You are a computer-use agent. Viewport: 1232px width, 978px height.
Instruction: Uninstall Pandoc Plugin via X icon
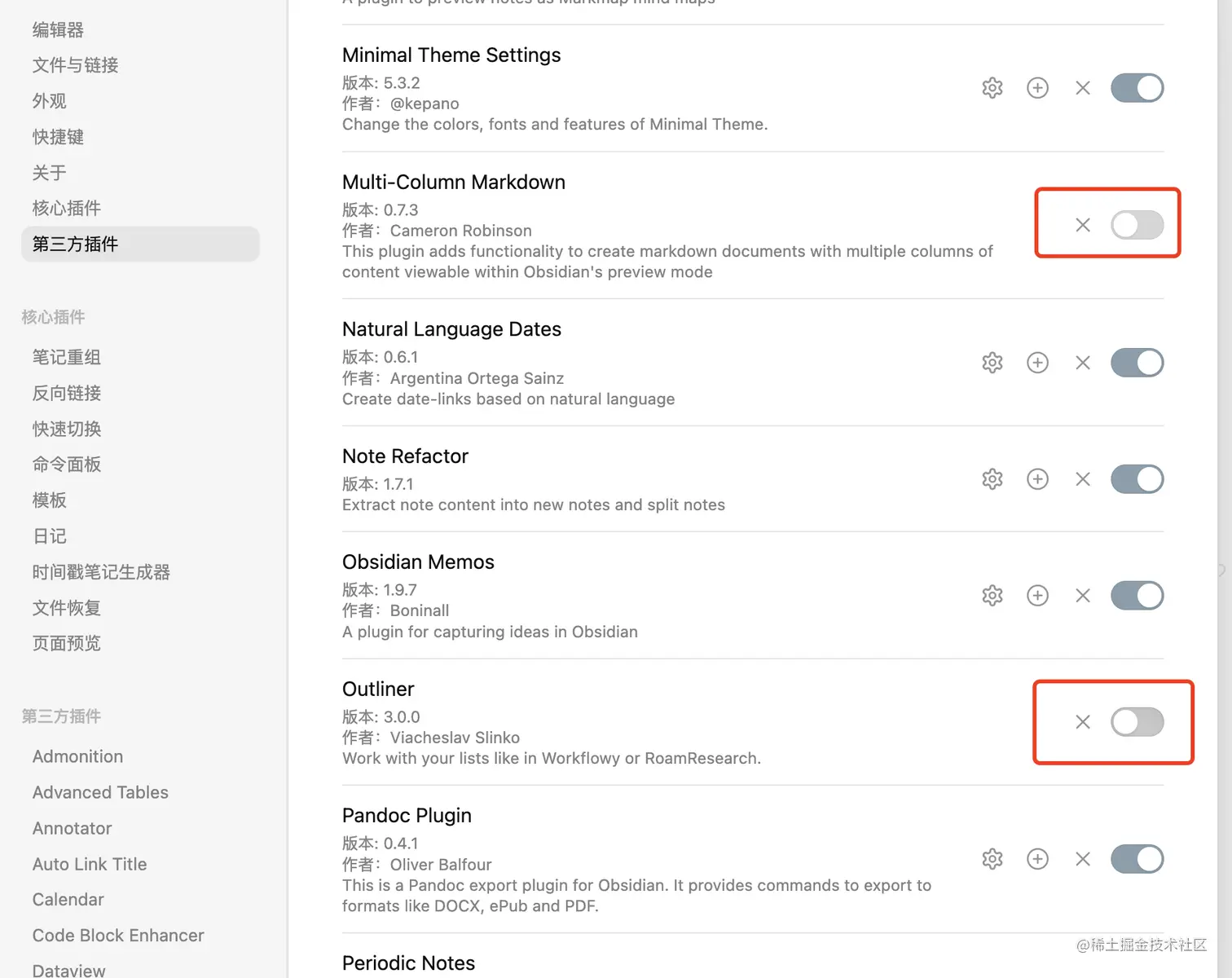[x=1083, y=859]
